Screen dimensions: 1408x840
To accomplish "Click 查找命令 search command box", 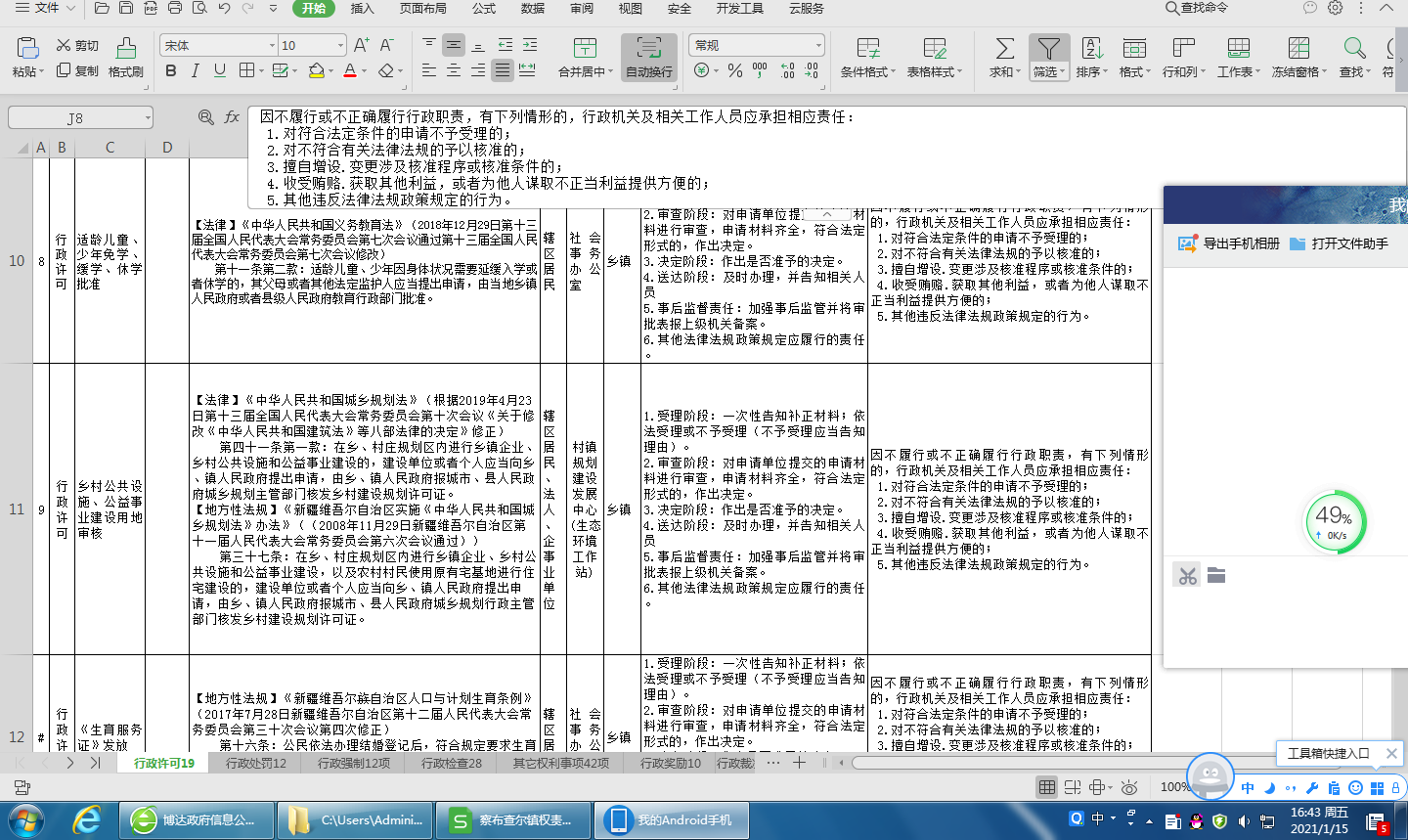I will click(1196, 8).
